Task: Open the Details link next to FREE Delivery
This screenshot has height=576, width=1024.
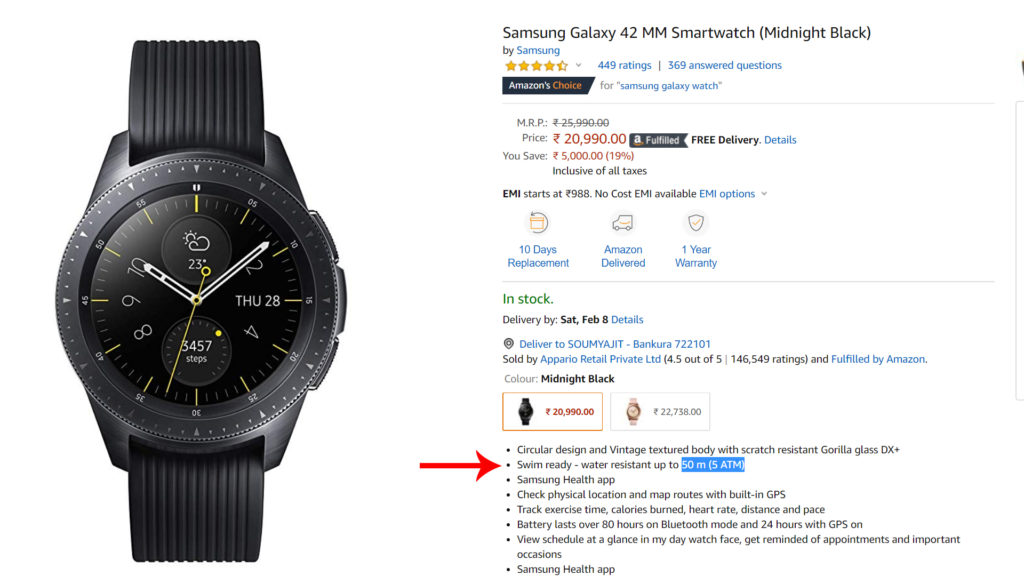Action: 780,139
